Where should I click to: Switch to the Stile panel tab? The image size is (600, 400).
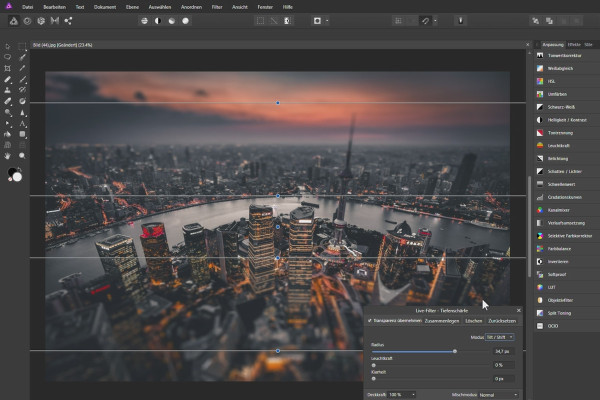[x=589, y=44]
